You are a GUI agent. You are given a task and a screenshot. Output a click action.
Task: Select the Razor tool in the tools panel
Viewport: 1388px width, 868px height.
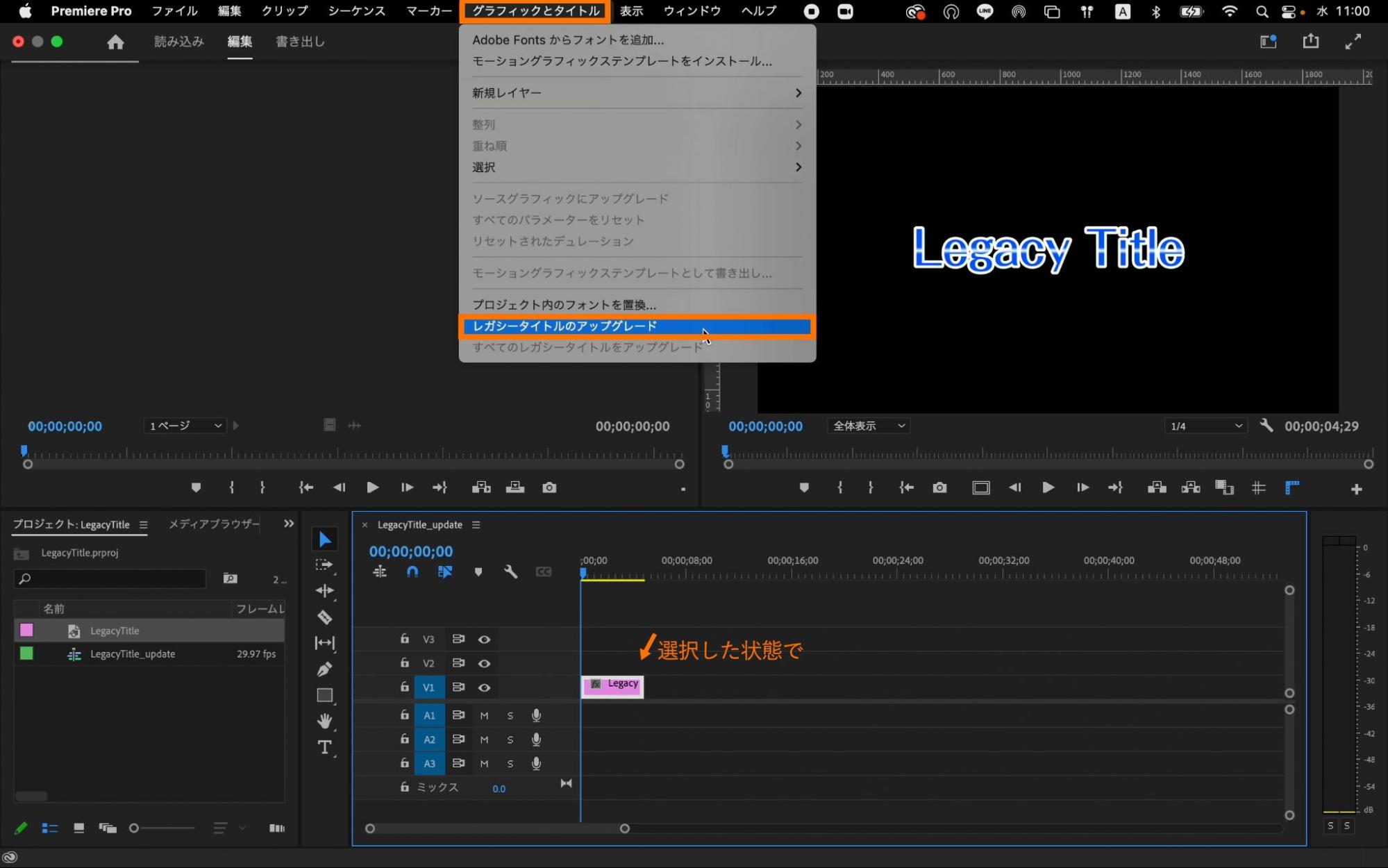point(324,617)
